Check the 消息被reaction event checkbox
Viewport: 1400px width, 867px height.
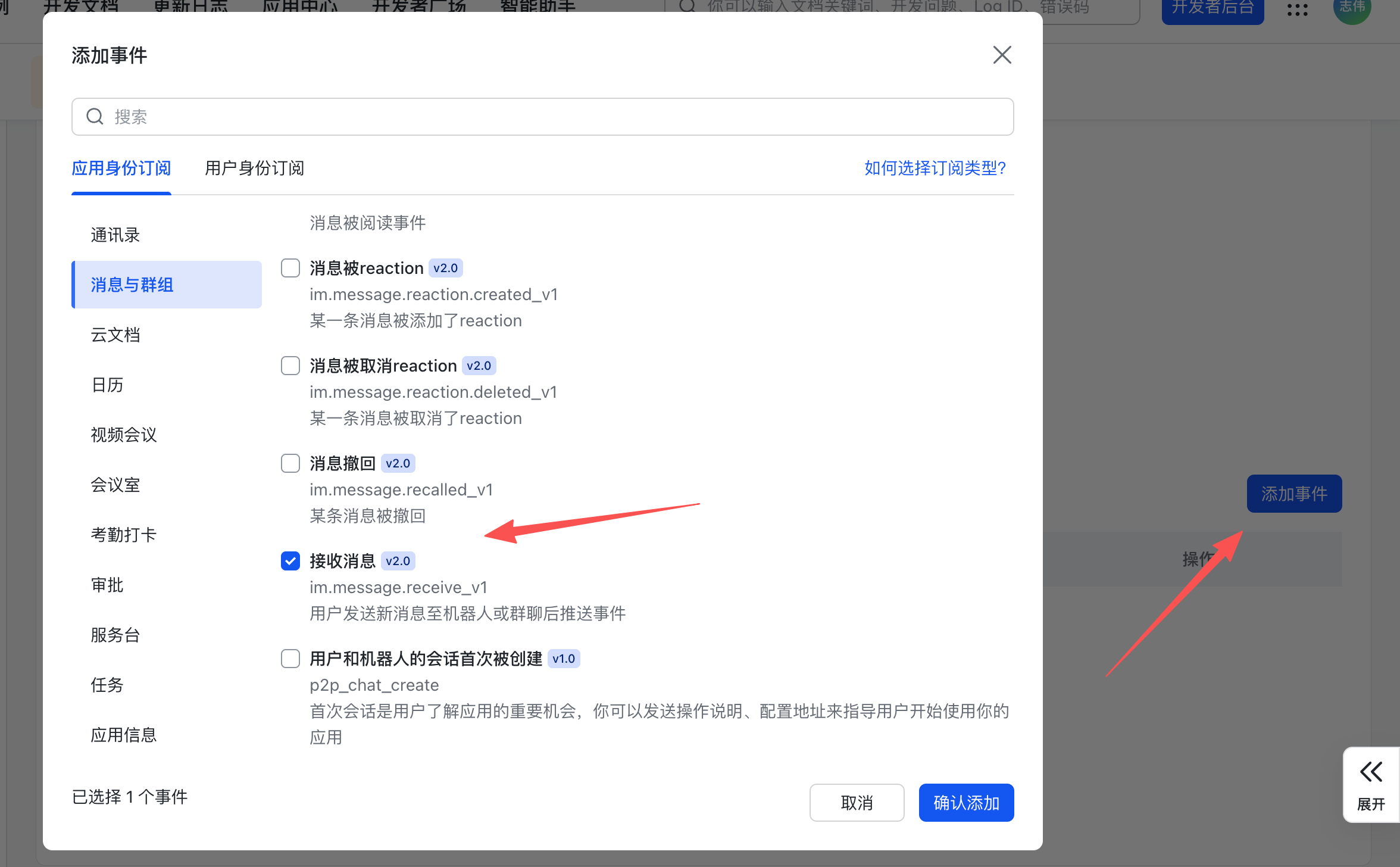(x=290, y=268)
